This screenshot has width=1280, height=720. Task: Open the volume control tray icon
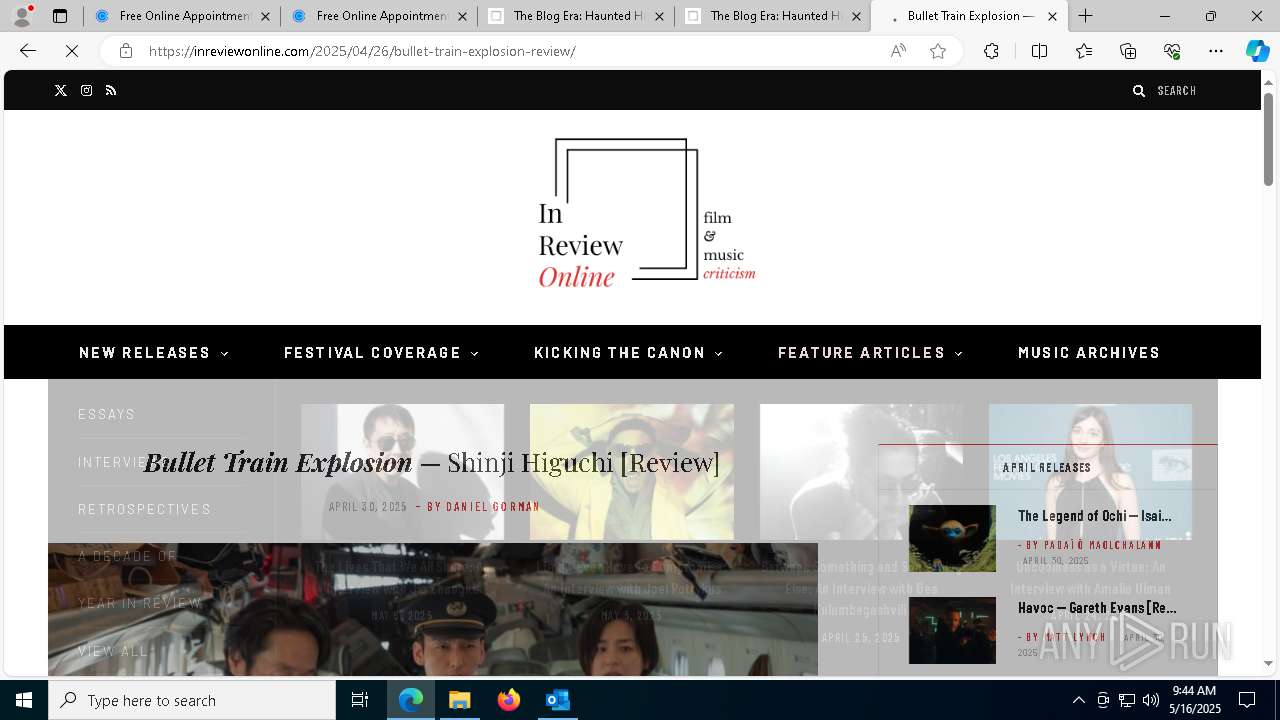coord(1151,700)
